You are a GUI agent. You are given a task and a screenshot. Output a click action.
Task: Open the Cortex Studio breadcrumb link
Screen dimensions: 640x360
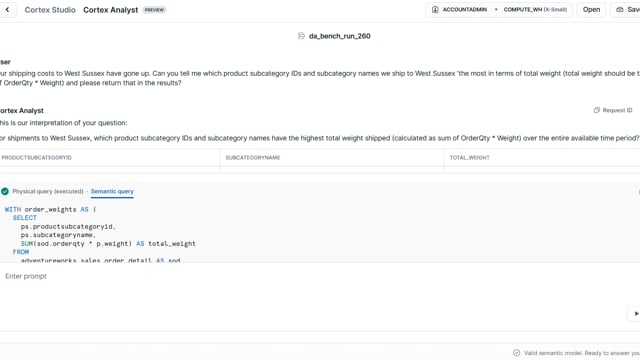[x=50, y=10]
